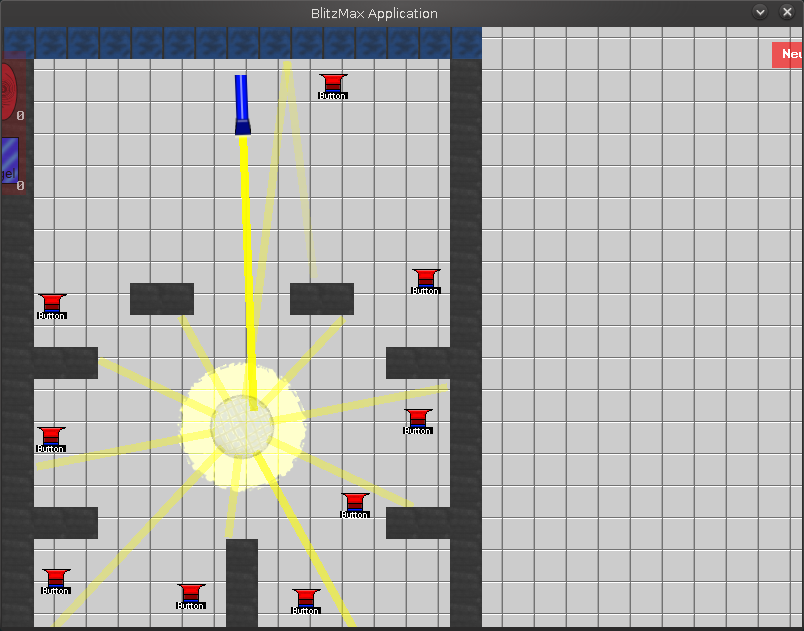Click the red Button nearest the glowing ball's lower right

coord(355,504)
